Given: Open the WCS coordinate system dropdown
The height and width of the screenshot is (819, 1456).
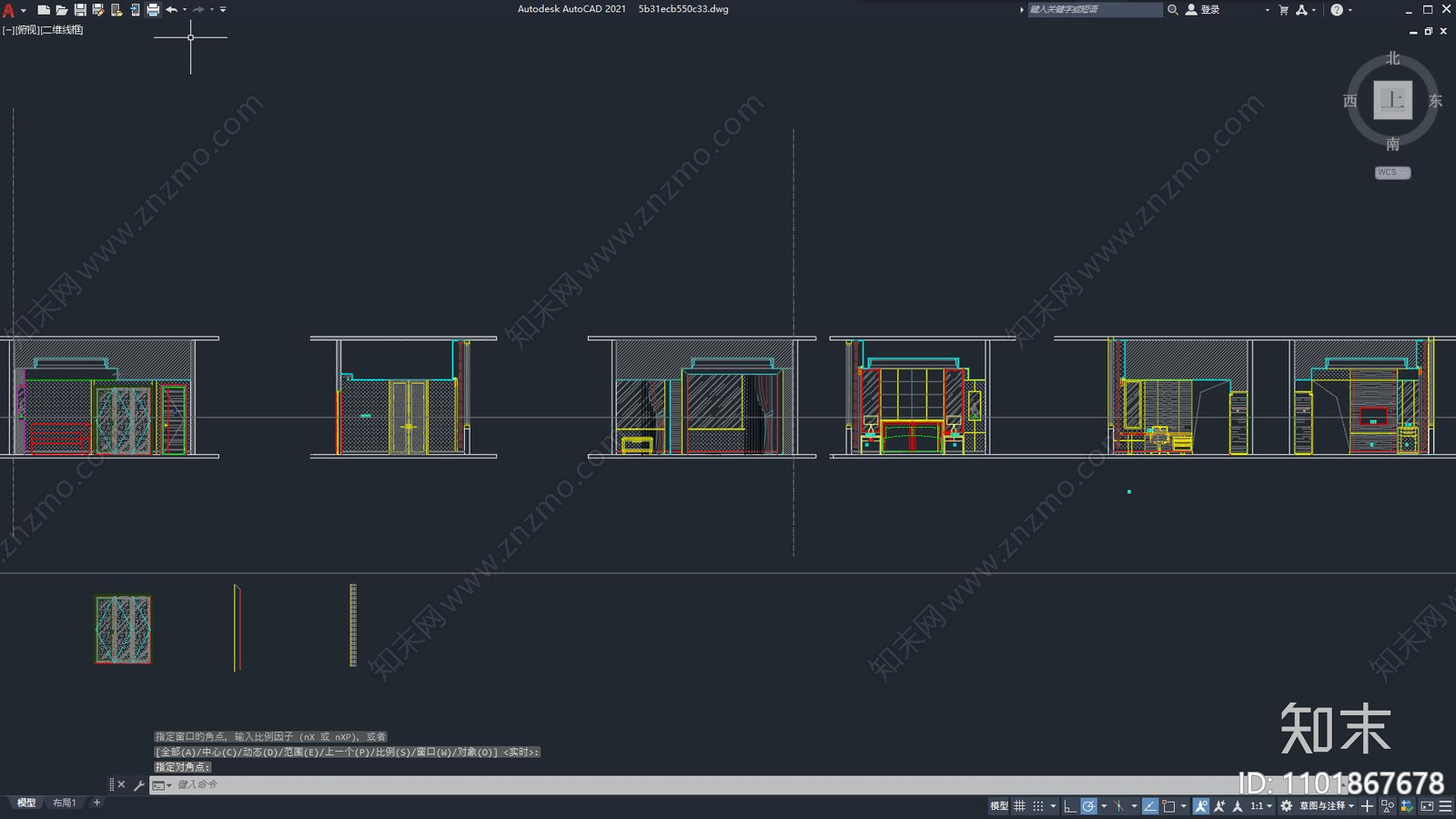Looking at the screenshot, I should 1392,172.
